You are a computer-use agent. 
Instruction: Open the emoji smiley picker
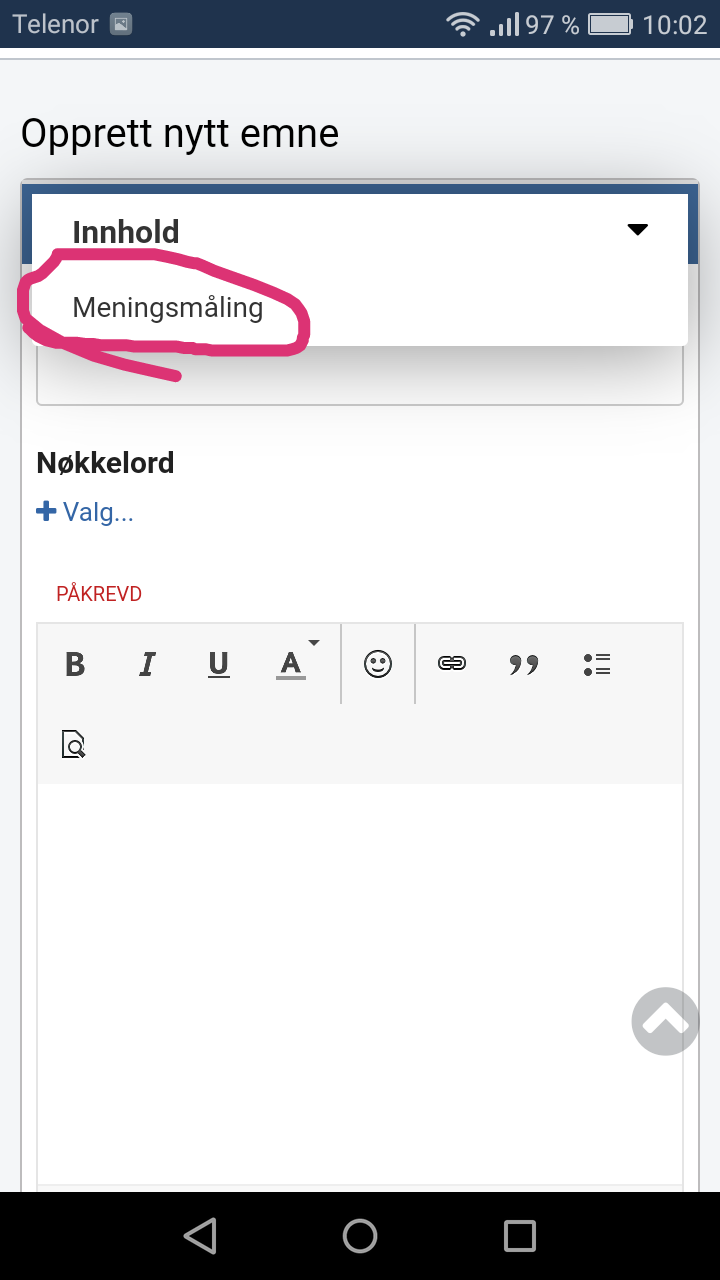(378, 664)
